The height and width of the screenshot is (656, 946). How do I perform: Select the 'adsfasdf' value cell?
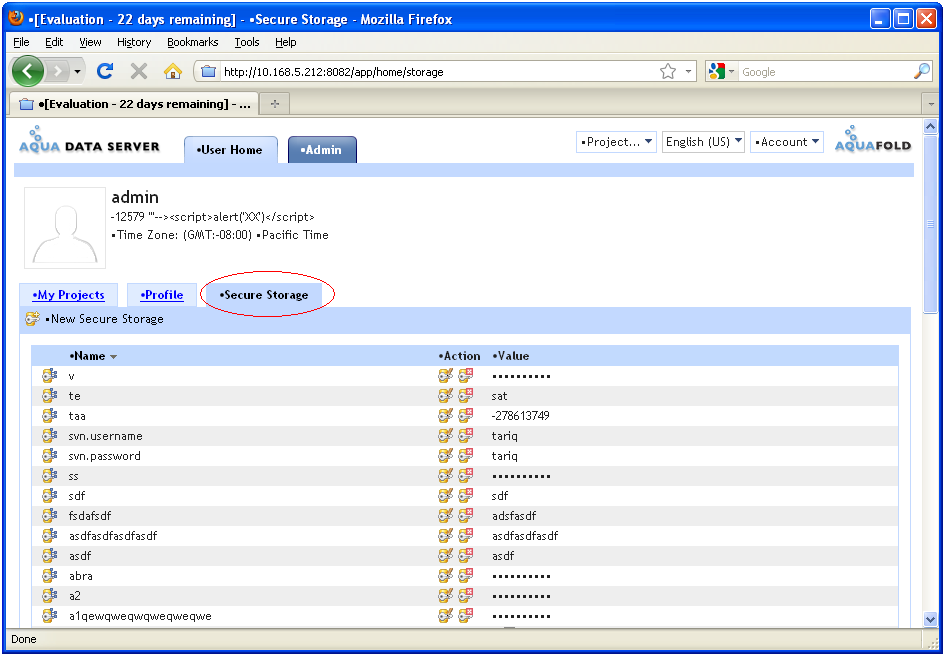[x=514, y=515]
